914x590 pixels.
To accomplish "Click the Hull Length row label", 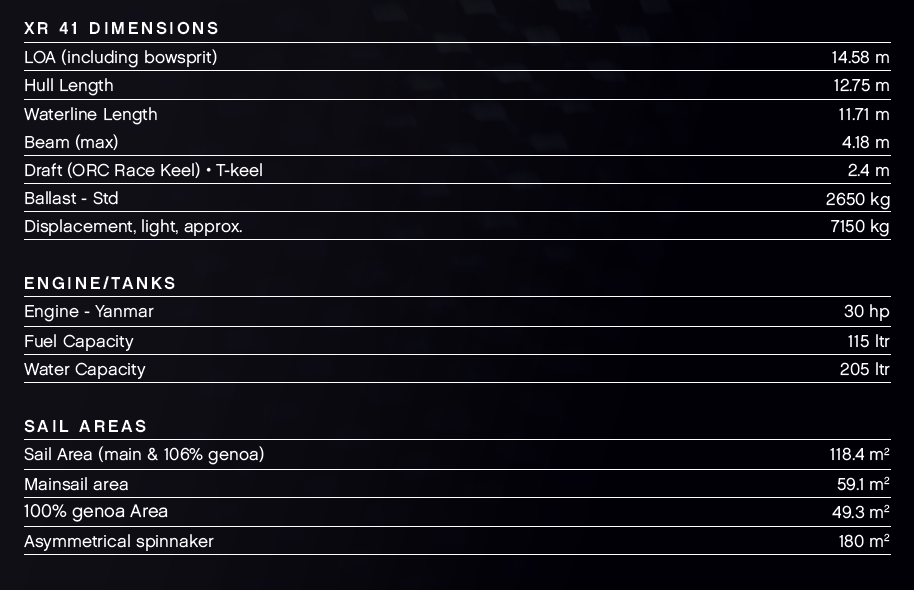I will coord(69,85).
